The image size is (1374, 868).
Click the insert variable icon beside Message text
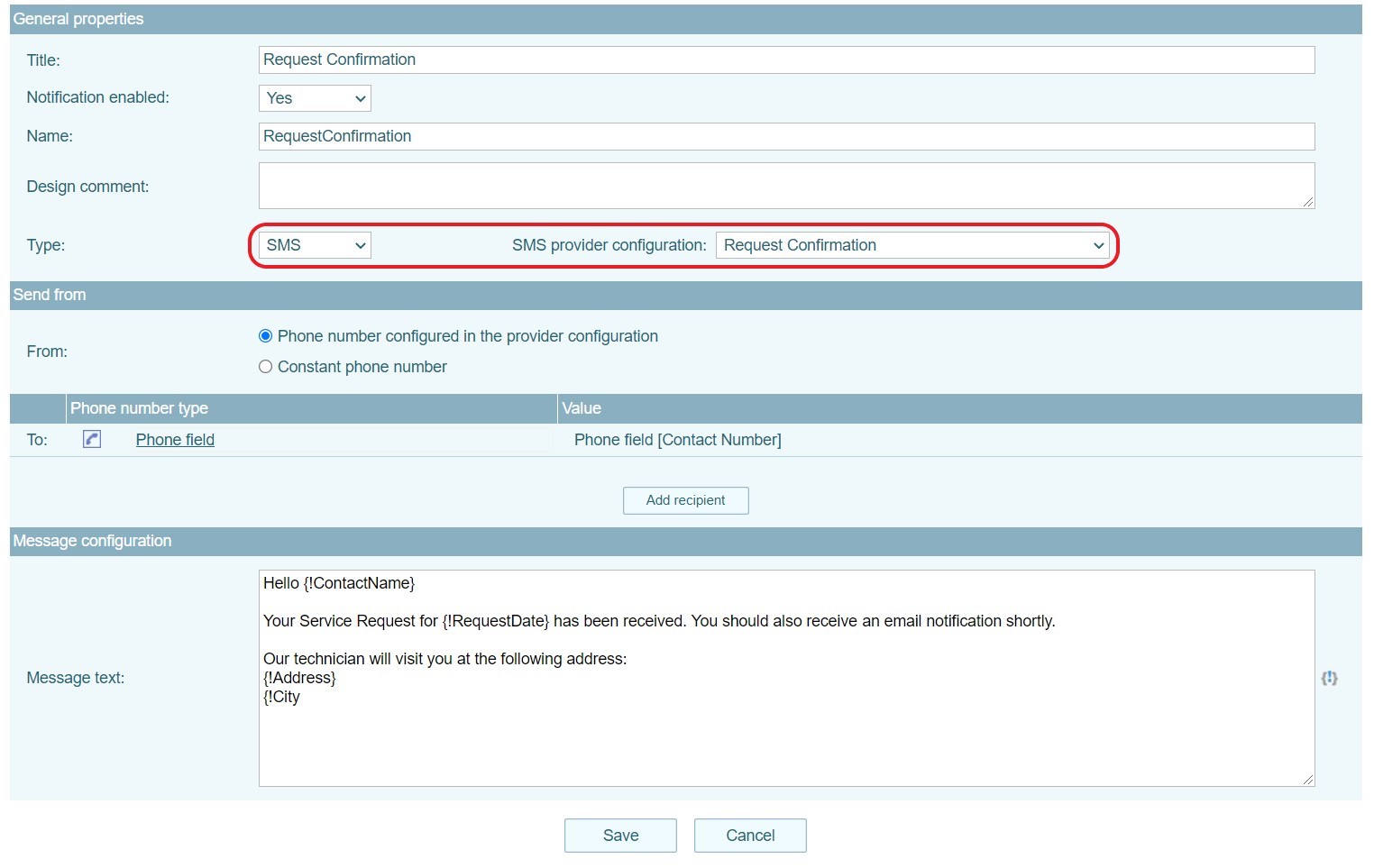pos(1329,678)
